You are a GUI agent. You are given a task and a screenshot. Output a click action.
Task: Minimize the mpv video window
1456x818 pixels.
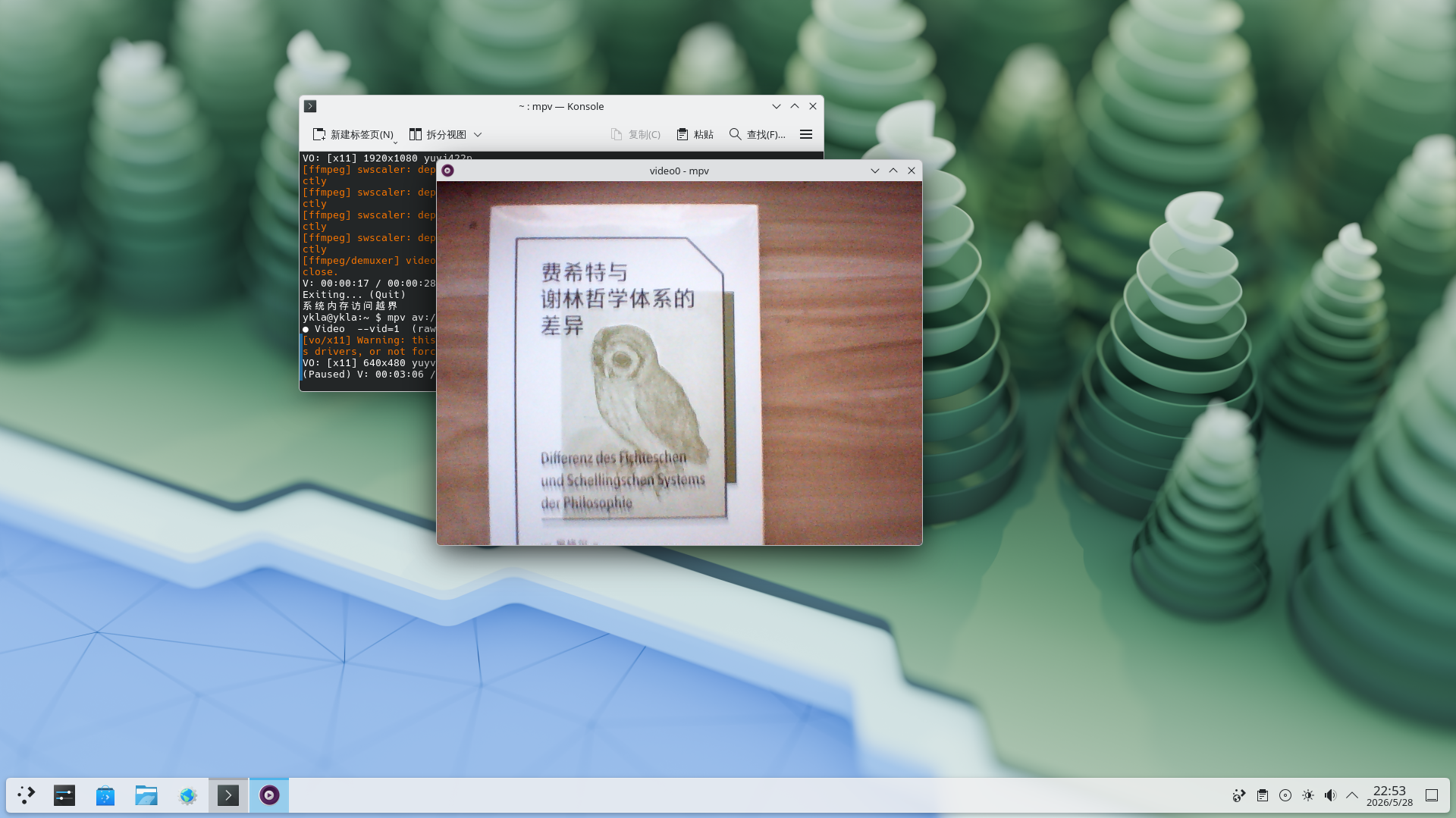pyautogui.click(x=875, y=171)
